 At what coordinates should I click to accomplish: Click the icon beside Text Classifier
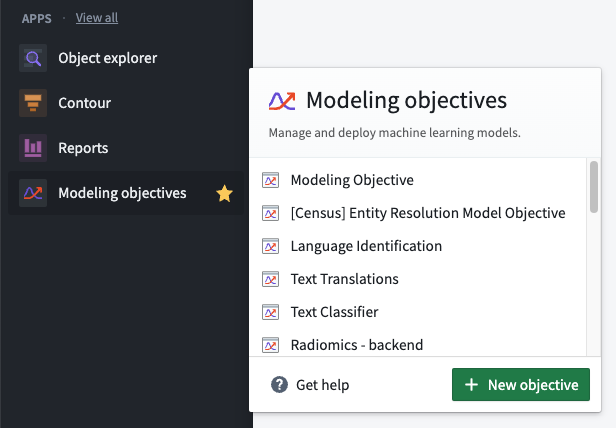tap(271, 312)
